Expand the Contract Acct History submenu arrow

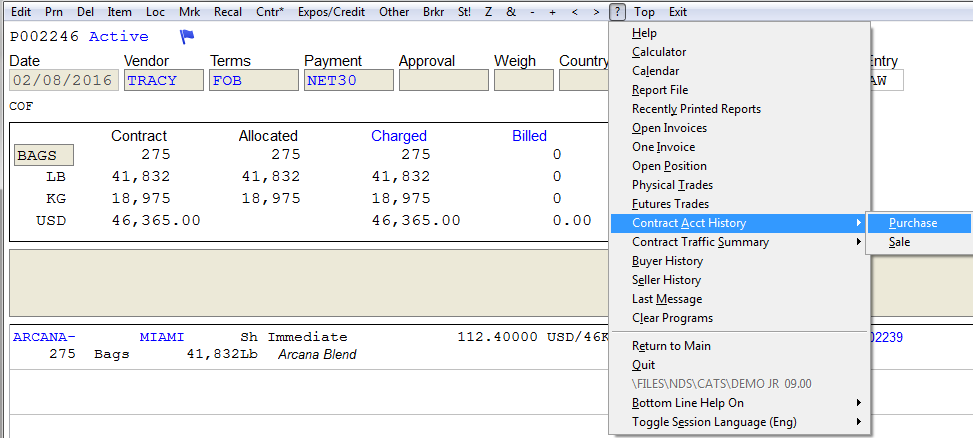tap(859, 223)
